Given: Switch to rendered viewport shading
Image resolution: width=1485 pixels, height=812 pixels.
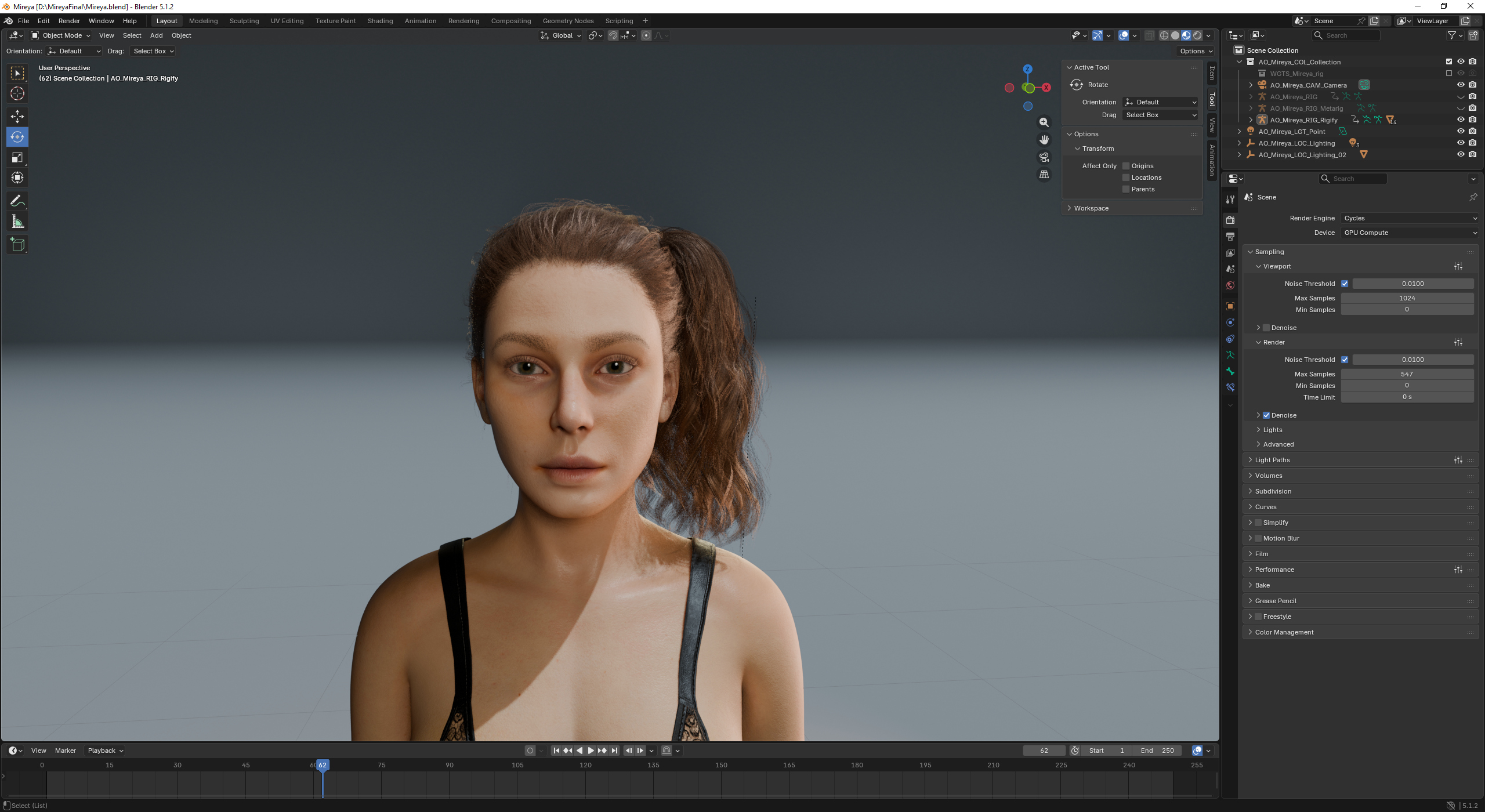Looking at the screenshot, I should (1197, 35).
